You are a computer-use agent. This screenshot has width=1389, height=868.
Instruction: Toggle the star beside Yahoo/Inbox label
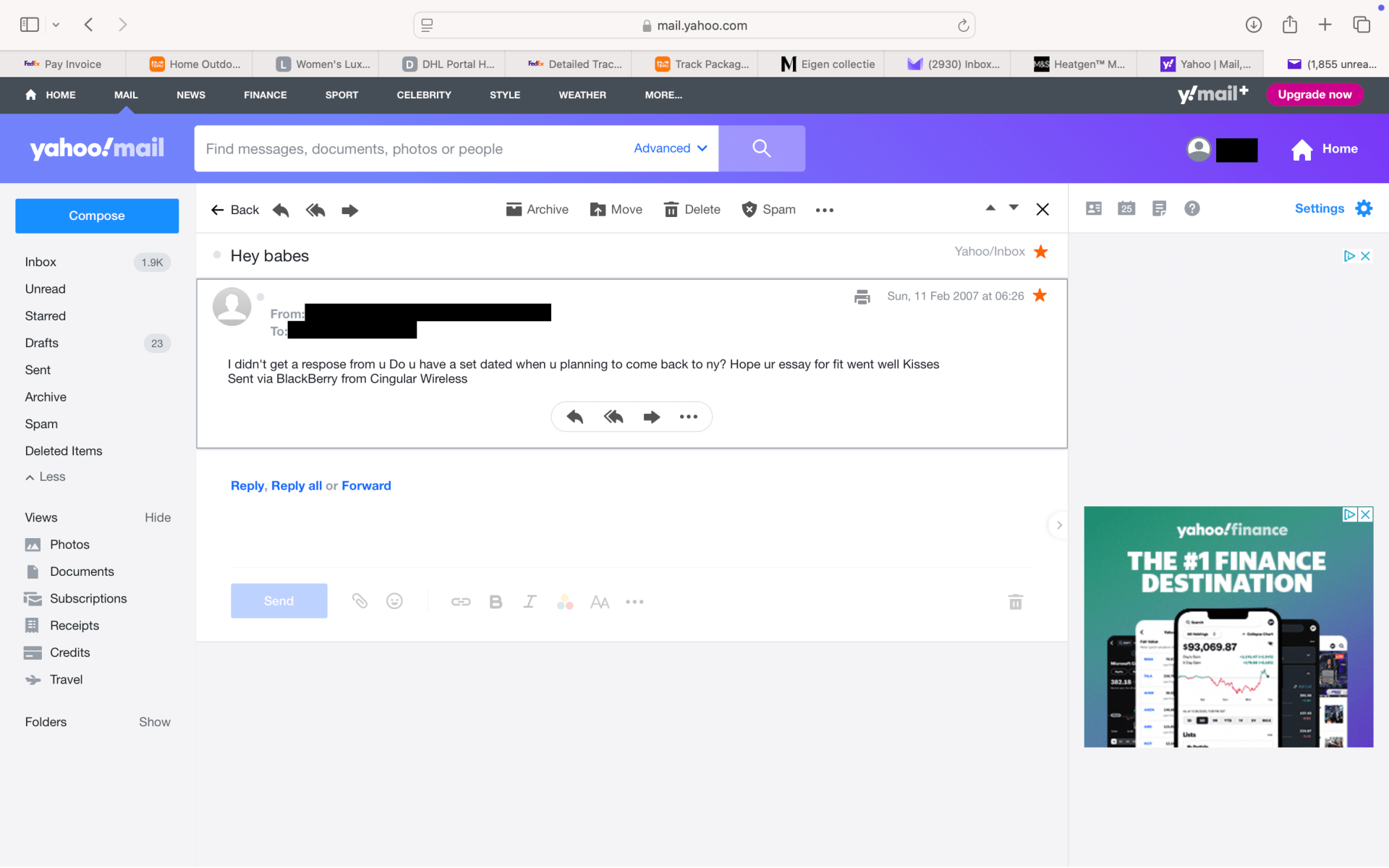pyautogui.click(x=1040, y=252)
